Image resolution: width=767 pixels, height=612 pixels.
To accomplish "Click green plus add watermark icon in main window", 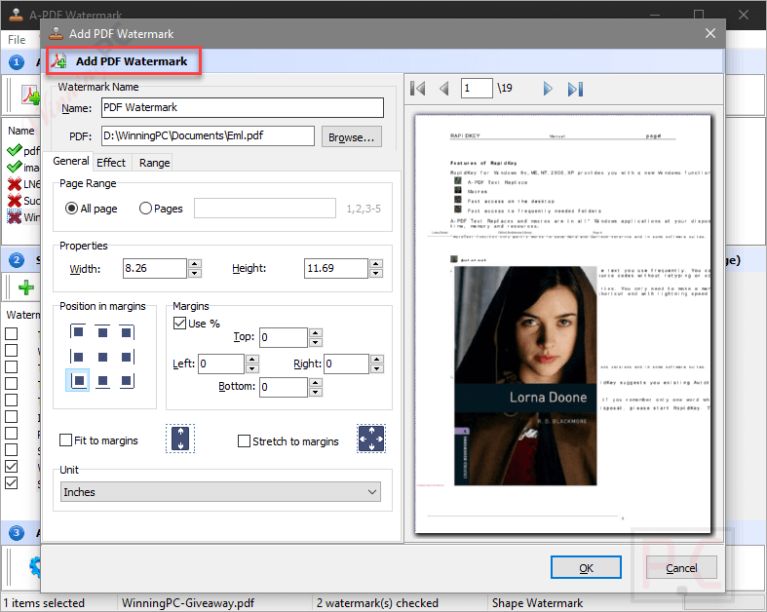I will [26, 288].
